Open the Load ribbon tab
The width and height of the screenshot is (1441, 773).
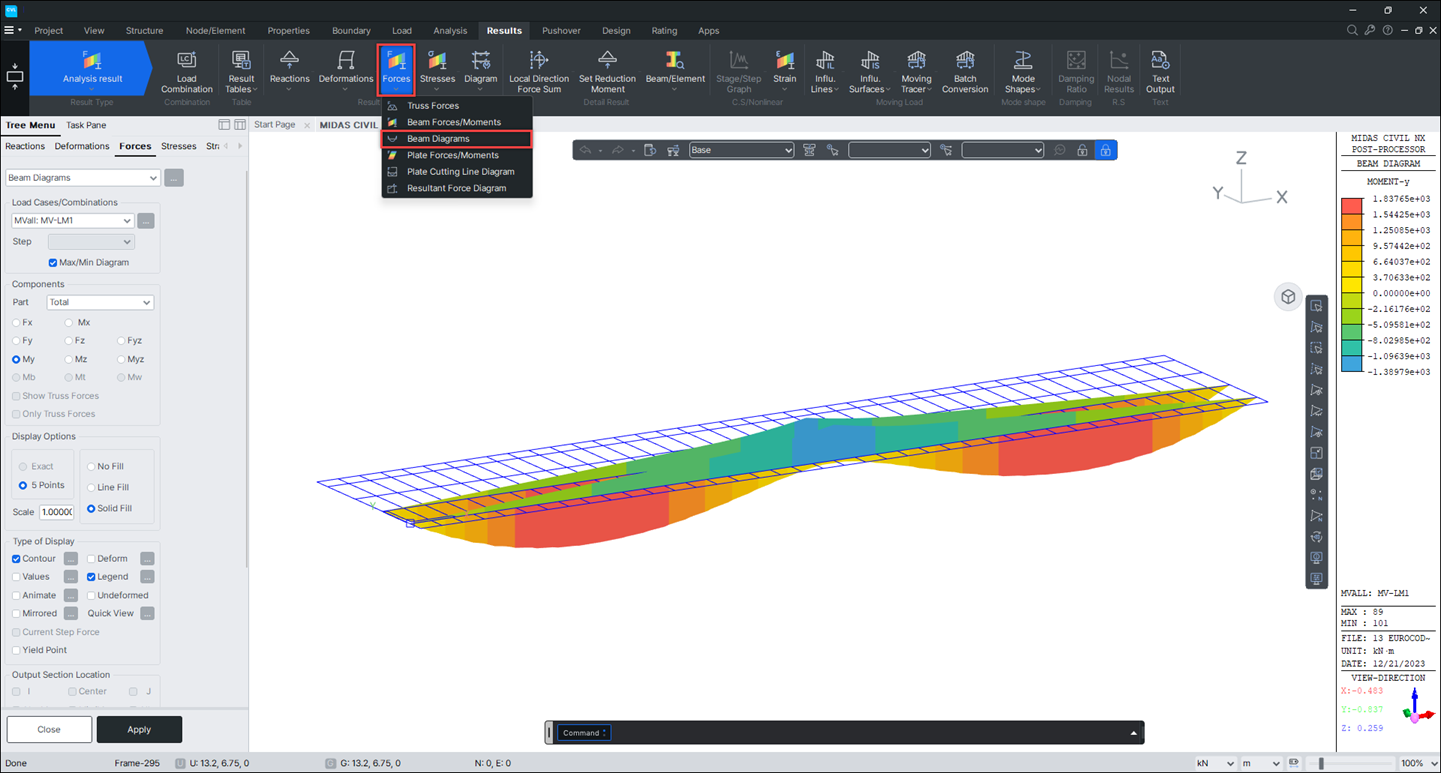coord(402,31)
